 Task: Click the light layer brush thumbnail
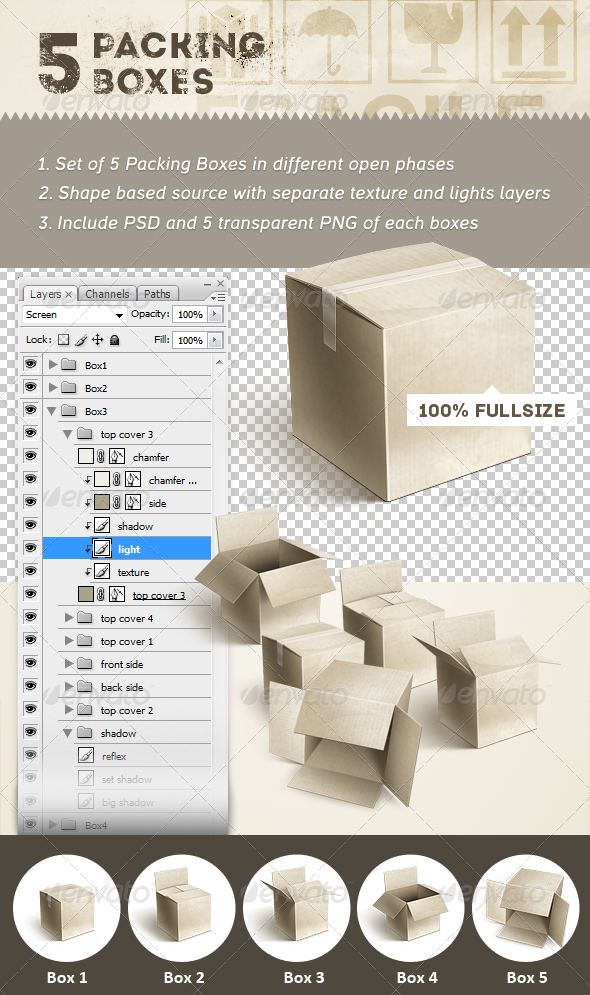102,549
